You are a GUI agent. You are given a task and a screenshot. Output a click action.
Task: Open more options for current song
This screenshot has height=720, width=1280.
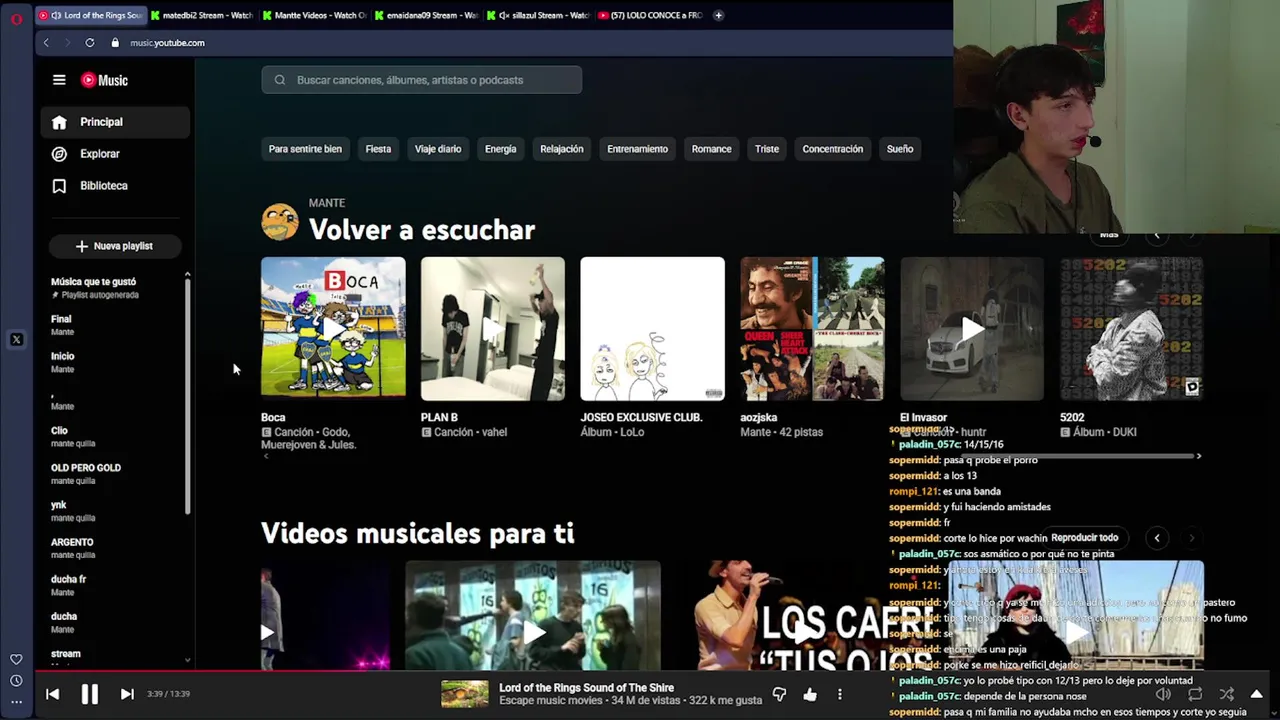point(840,694)
